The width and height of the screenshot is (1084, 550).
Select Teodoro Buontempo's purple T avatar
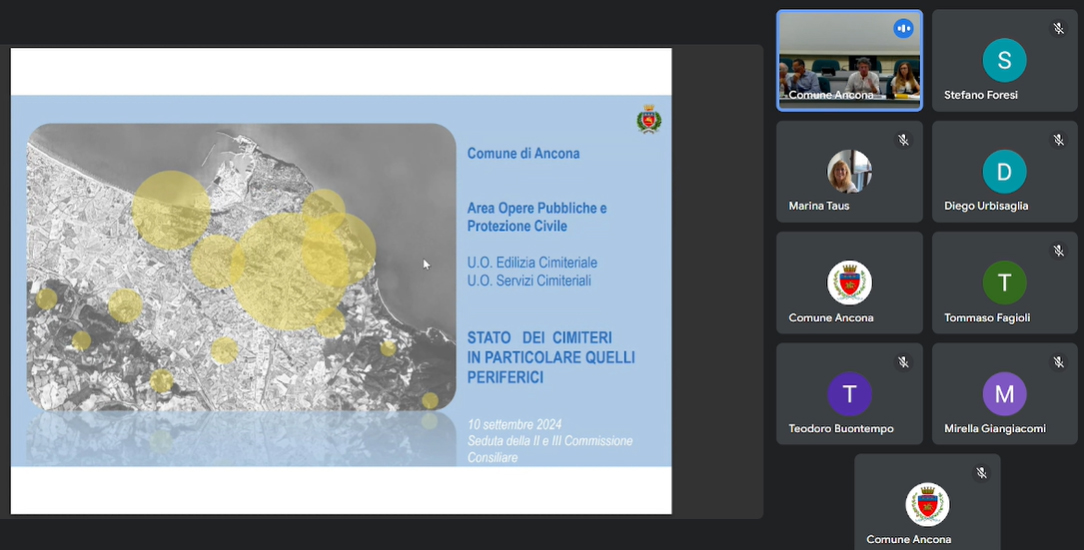tap(849, 393)
